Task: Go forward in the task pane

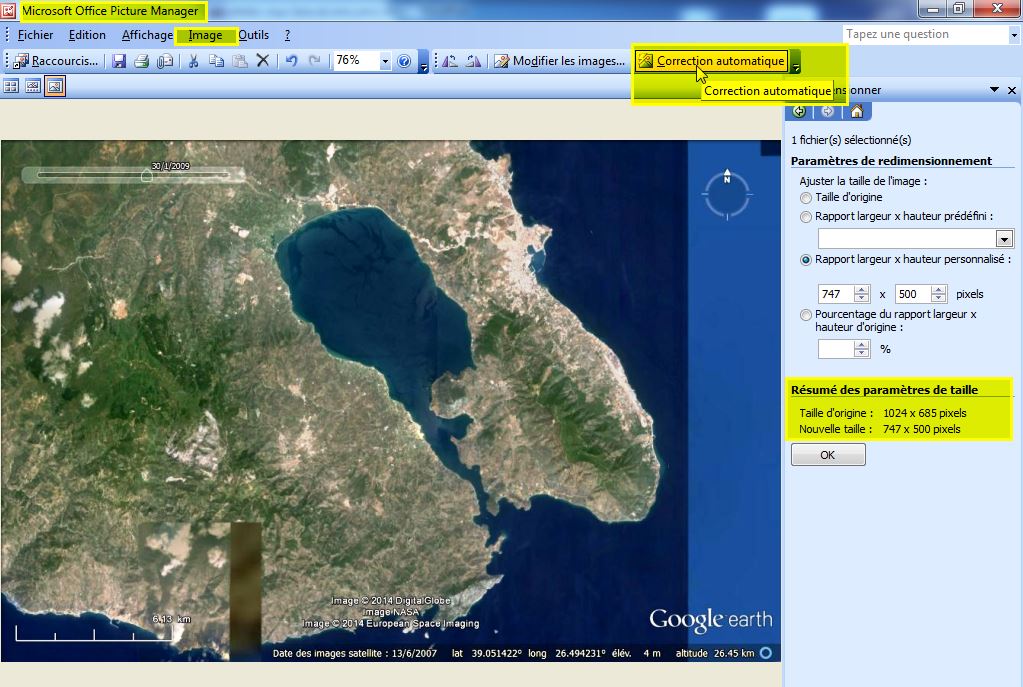Action: pos(828,112)
